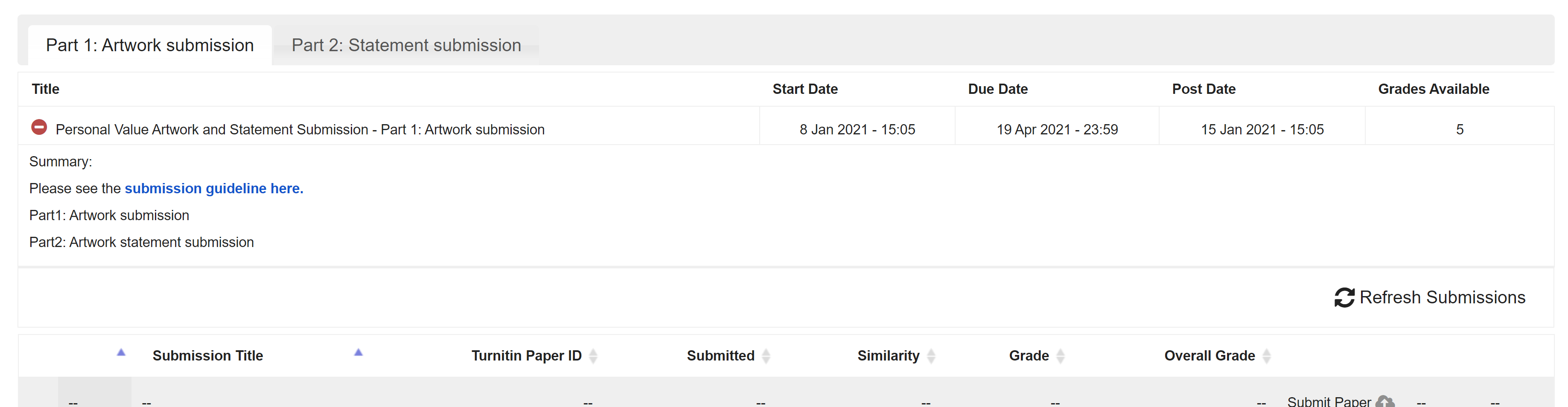
Task: Click the assignment title Personal Value Artwork
Action: point(300,130)
